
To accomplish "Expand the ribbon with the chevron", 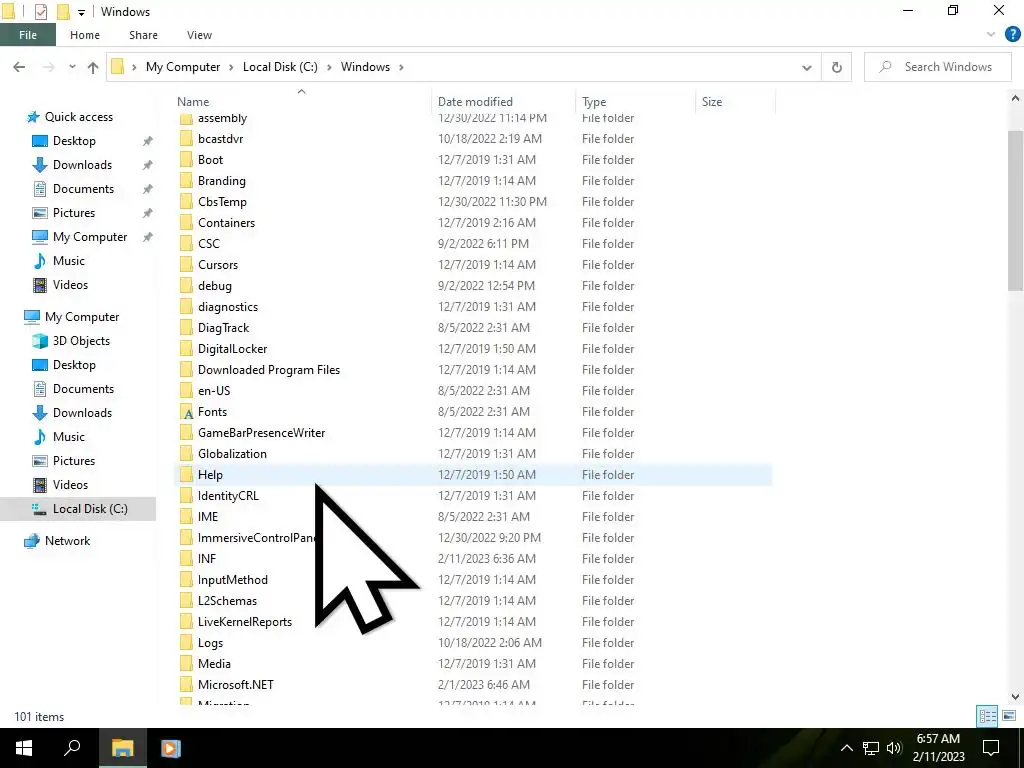I will click(991, 35).
